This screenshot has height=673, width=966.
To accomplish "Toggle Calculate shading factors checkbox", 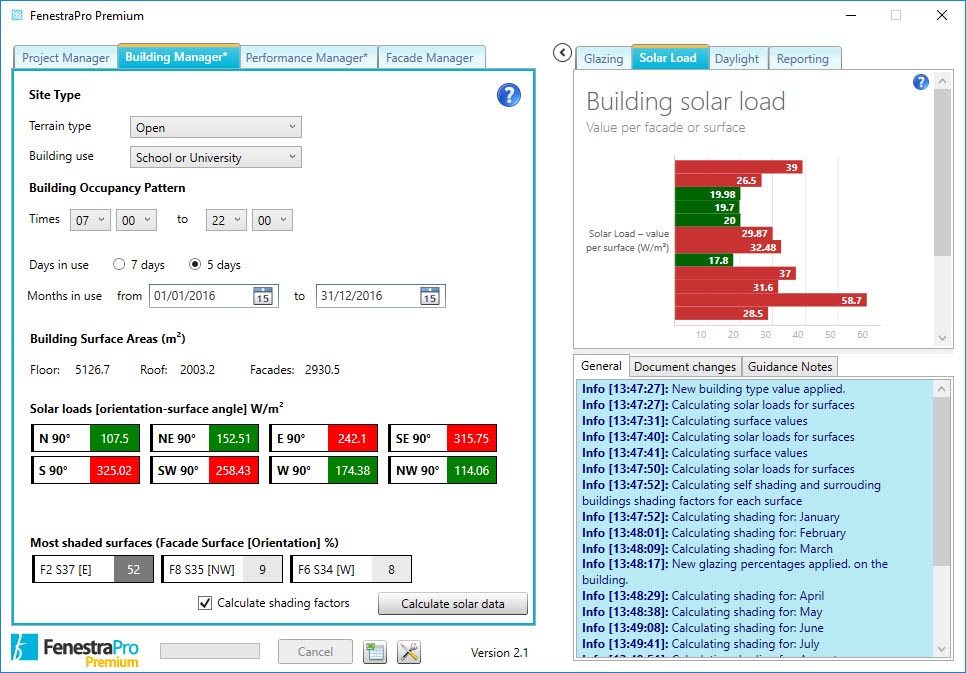I will click(205, 603).
